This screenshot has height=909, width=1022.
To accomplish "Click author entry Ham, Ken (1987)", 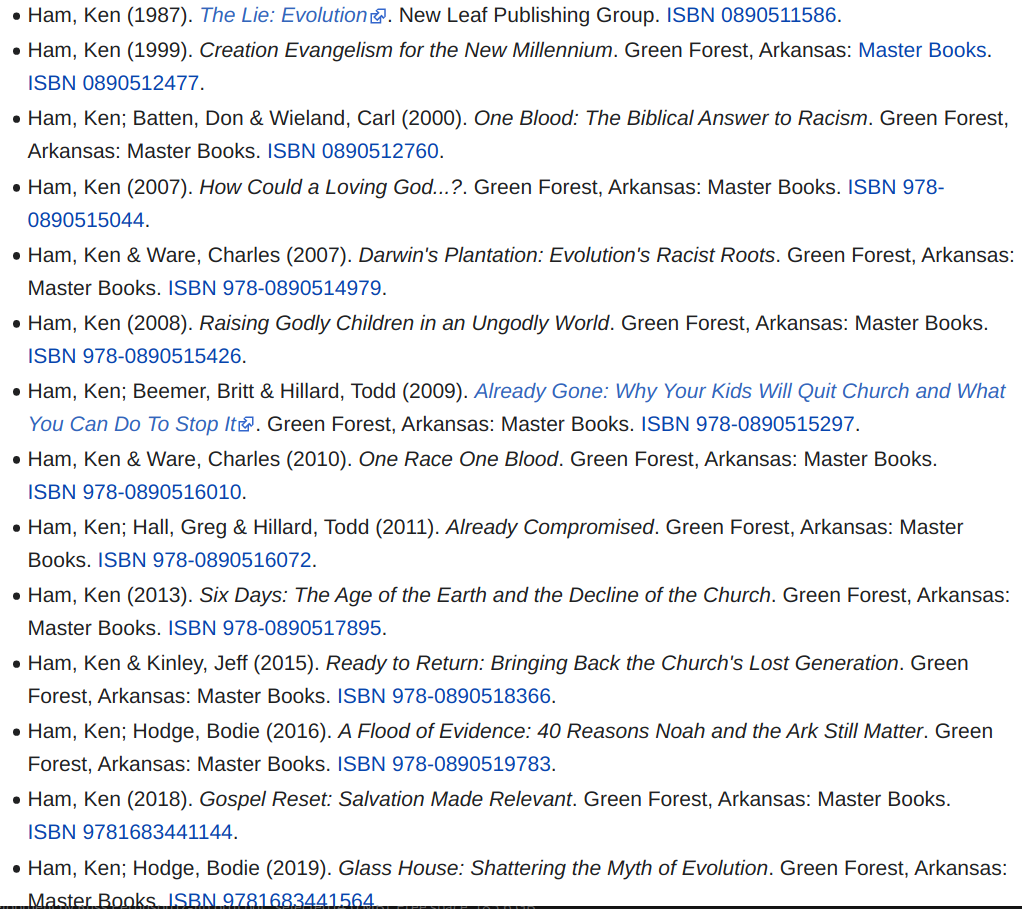I will [x=110, y=15].
